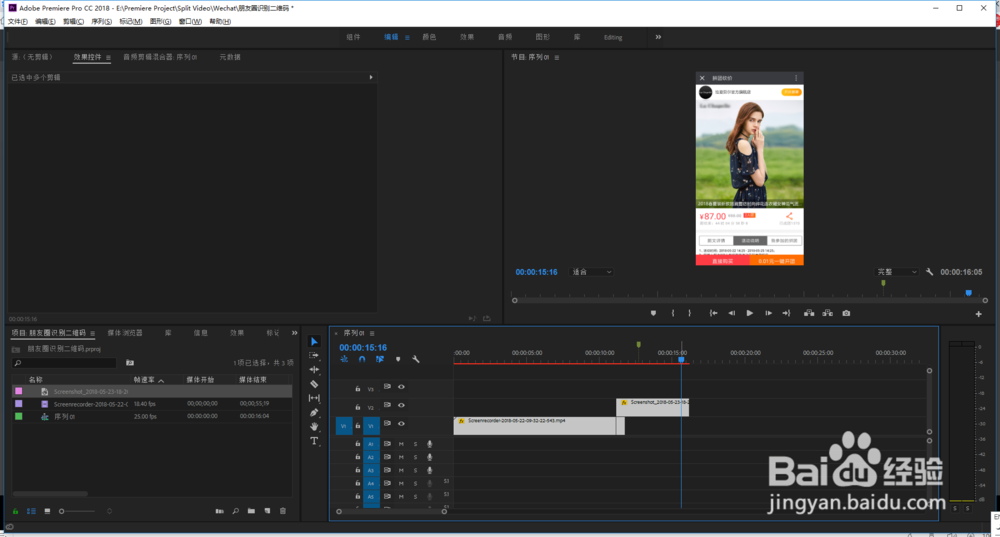The width and height of the screenshot is (1000, 537).
Task: Select the Selection tool arrow
Action: tap(314, 342)
